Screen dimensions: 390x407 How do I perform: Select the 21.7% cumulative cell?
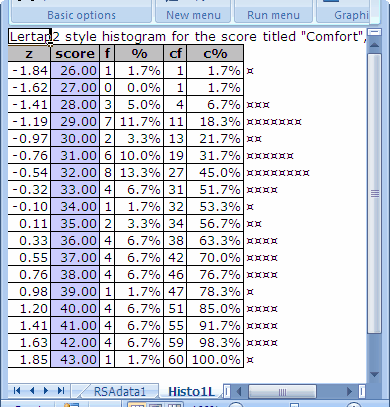(x=215, y=138)
